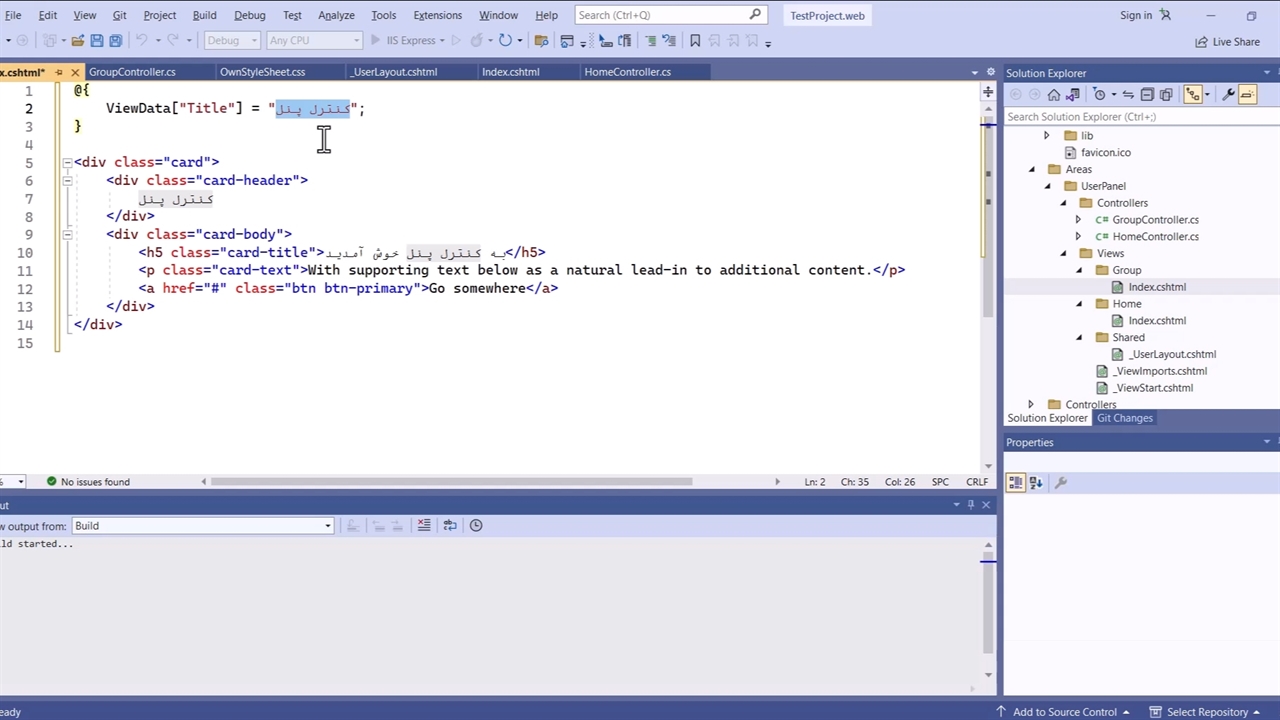Click the bookmark icon in the toolbar
1280x720 pixels.
click(x=695, y=41)
